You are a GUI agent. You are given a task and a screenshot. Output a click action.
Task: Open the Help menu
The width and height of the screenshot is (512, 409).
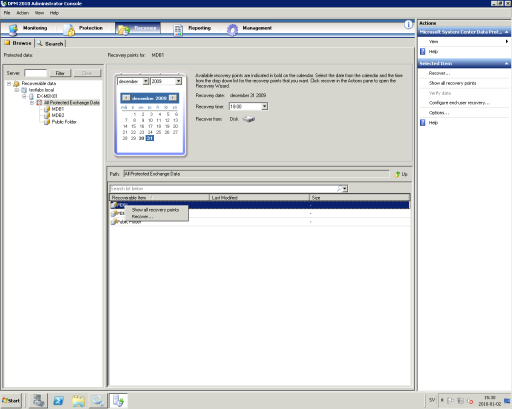coord(54,13)
